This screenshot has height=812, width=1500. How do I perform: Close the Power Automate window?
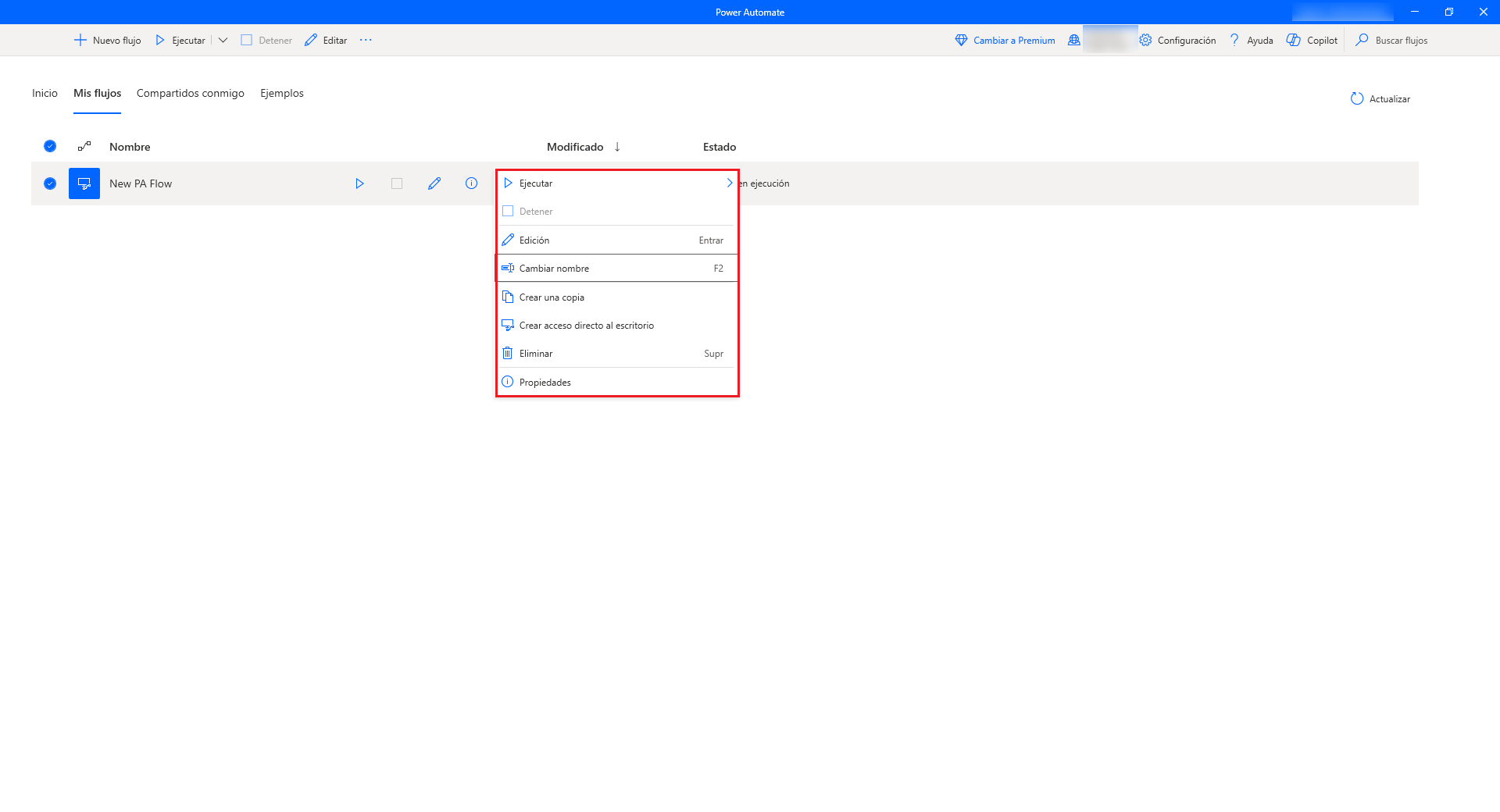coord(1484,12)
